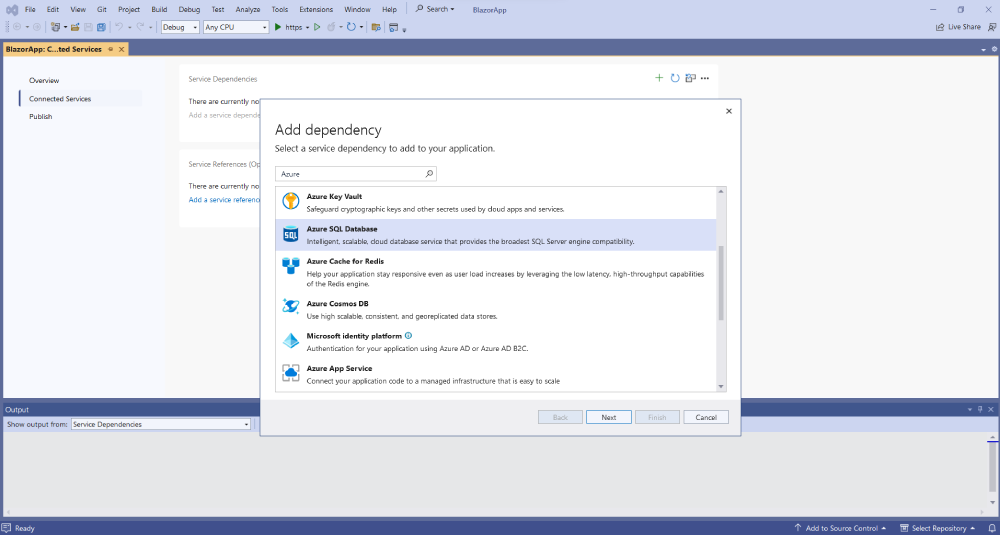1000x535 pixels.
Task: Select Connected Services in sidebar
Action: pos(60,99)
